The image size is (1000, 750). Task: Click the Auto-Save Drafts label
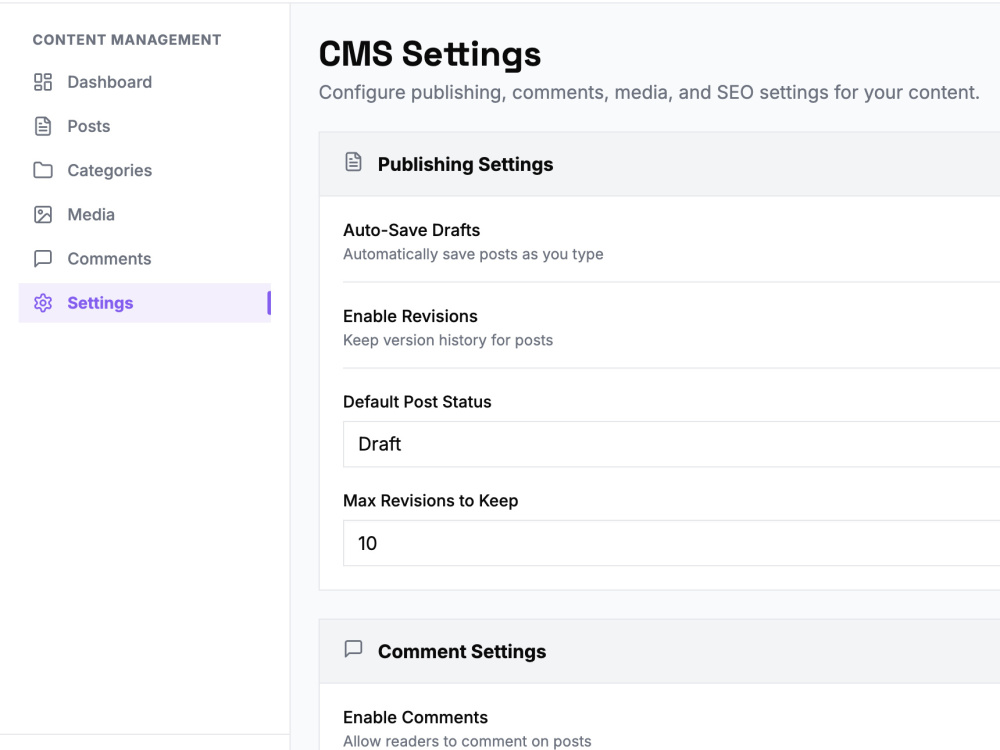tap(411, 230)
